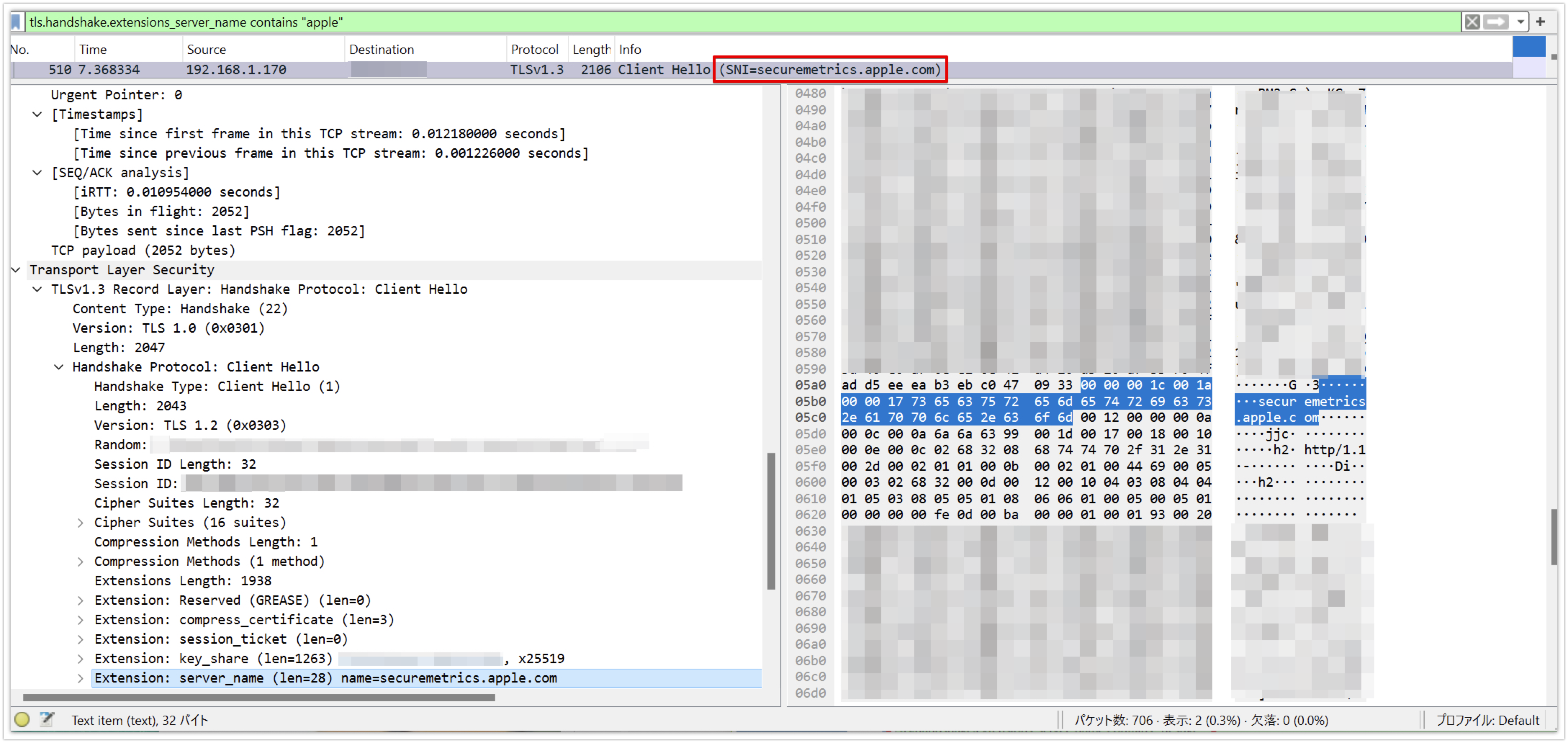Screen dimensions: 1568x743
Task: Expand Extension: server_name securemetrics.apple.com
Action: pos(80,678)
